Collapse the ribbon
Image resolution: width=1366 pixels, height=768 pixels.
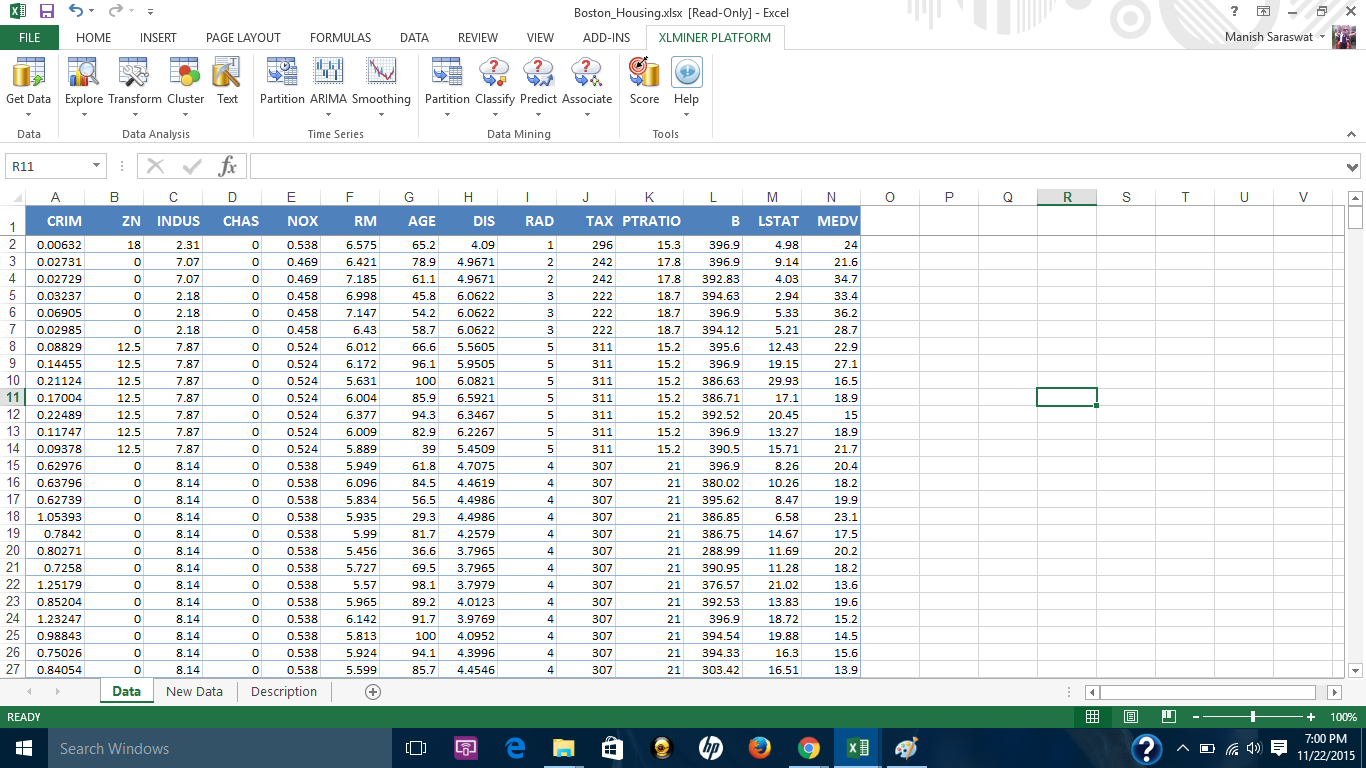click(x=1352, y=134)
